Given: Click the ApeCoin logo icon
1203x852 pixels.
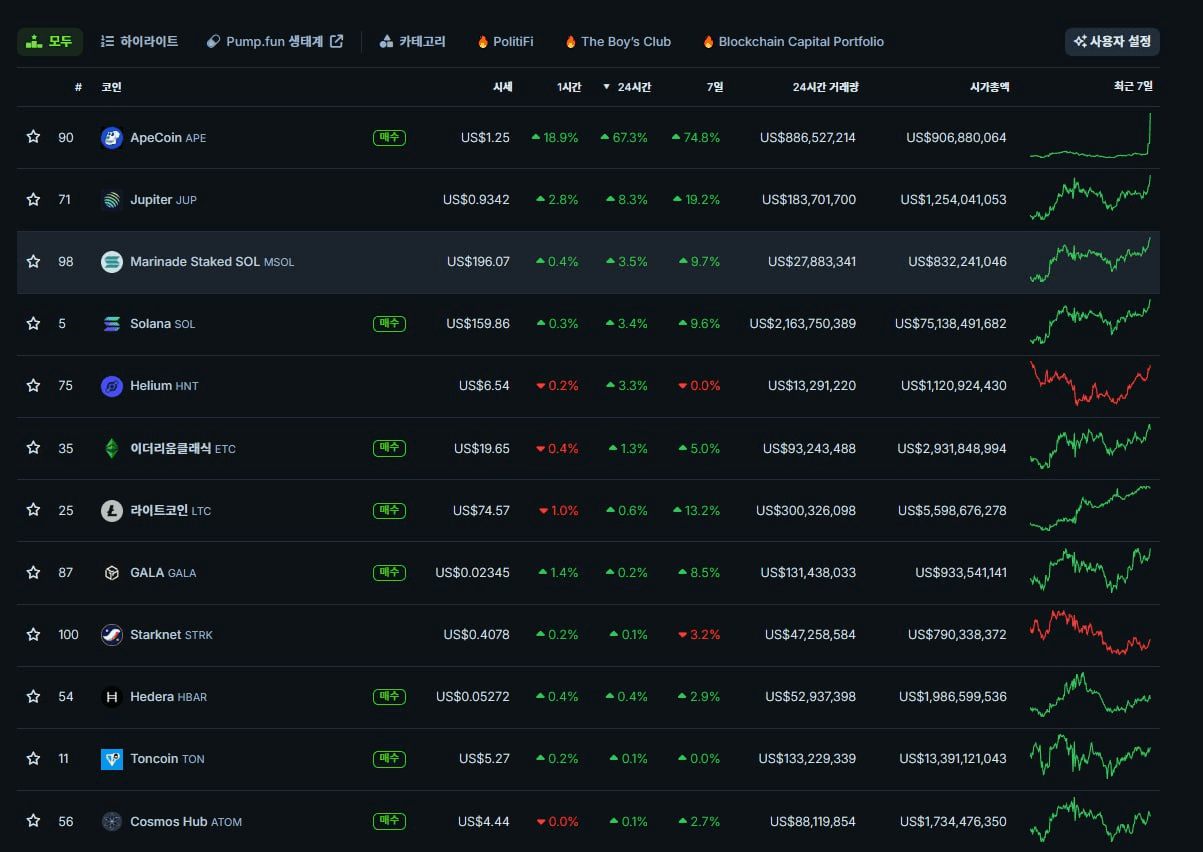Looking at the screenshot, I should tap(112, 138).
